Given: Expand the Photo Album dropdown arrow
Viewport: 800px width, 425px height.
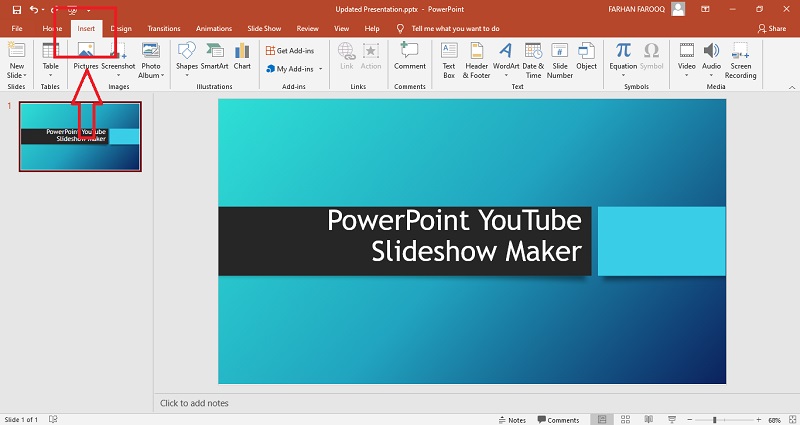Looking at the screenshot, I should (x=162, y=76).
